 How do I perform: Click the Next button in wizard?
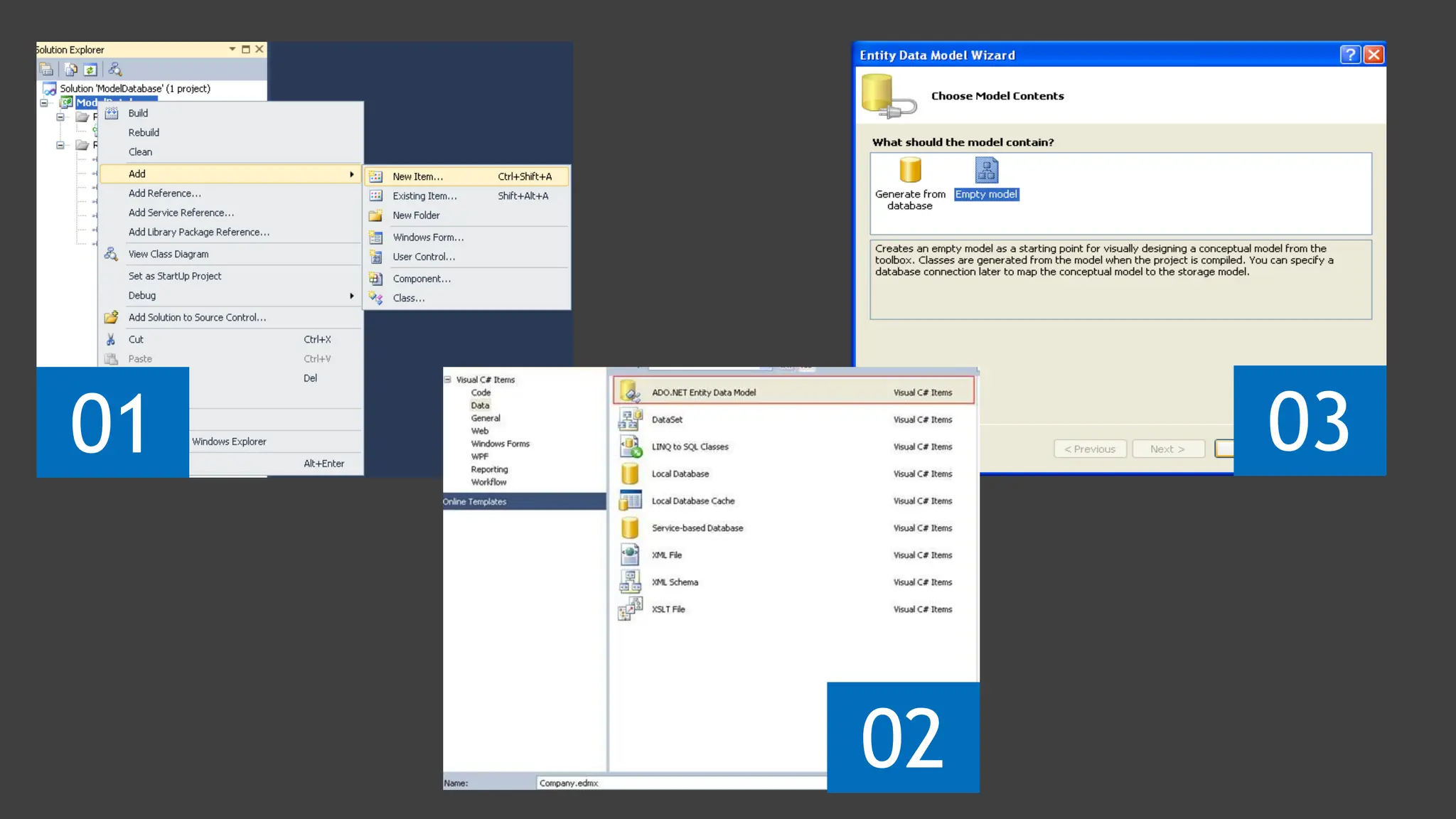[x=1167, y=449]
